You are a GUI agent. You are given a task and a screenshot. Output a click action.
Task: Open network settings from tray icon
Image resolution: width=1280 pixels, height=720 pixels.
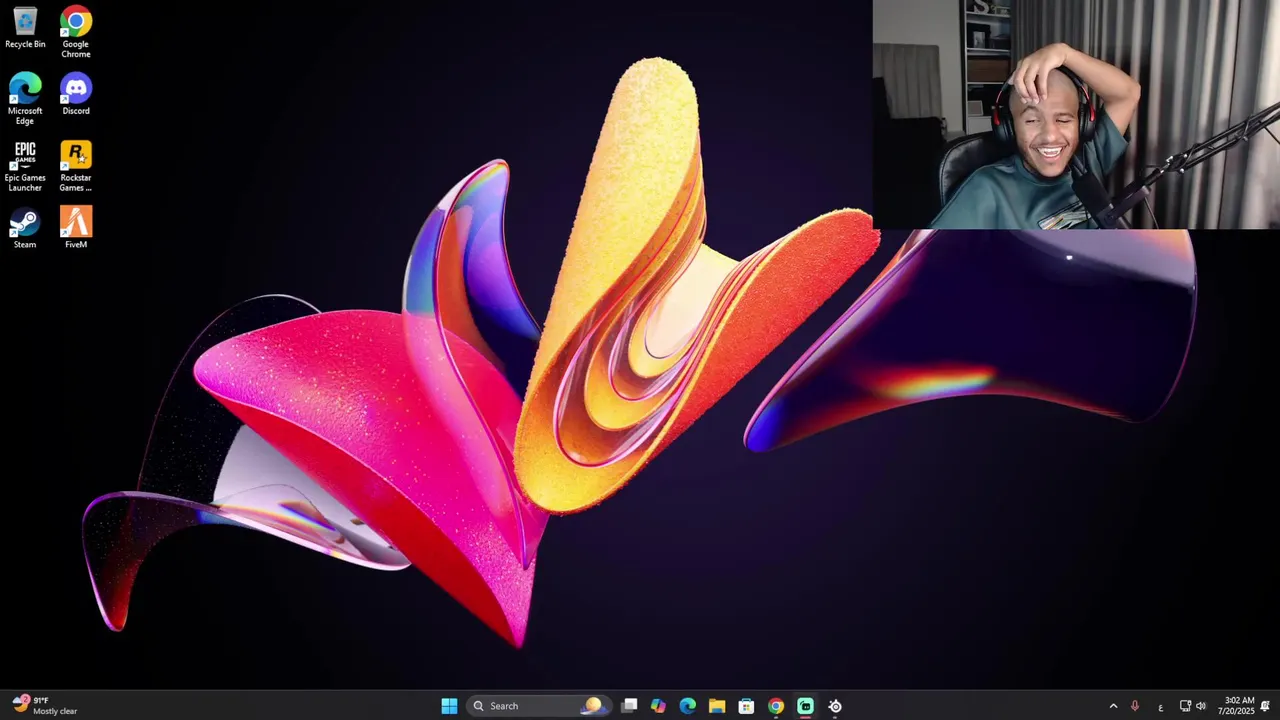[1185, 706]
